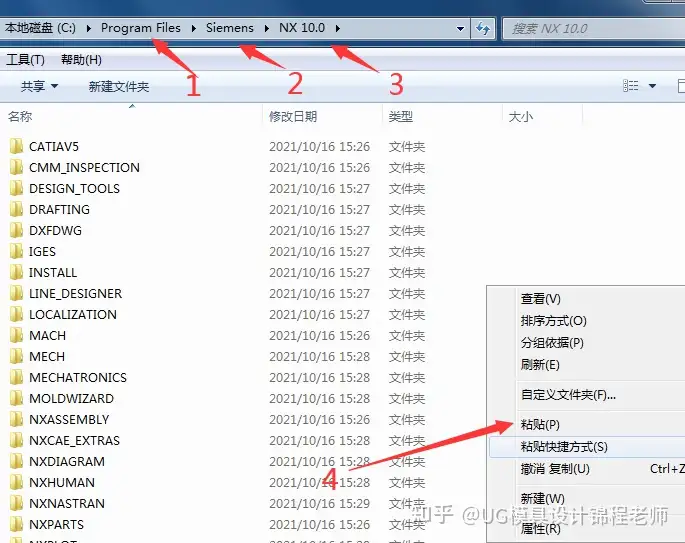Click CATIAV5 date 2021/10/16 15:26
The width and height of the screenshot is (685, 543).
(x=319, y=147)
